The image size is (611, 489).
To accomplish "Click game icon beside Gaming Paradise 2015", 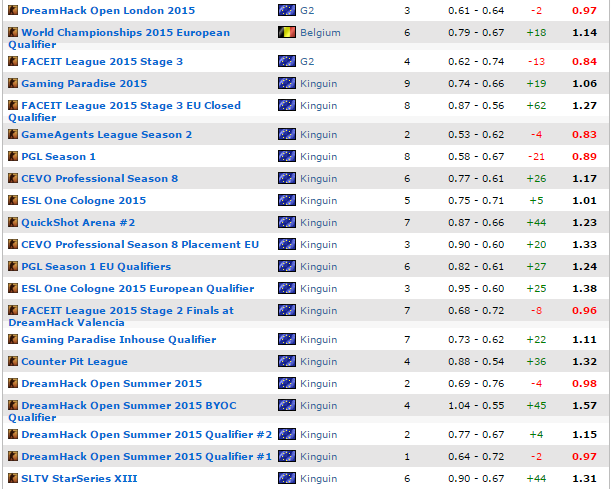I will coord(13,83).
